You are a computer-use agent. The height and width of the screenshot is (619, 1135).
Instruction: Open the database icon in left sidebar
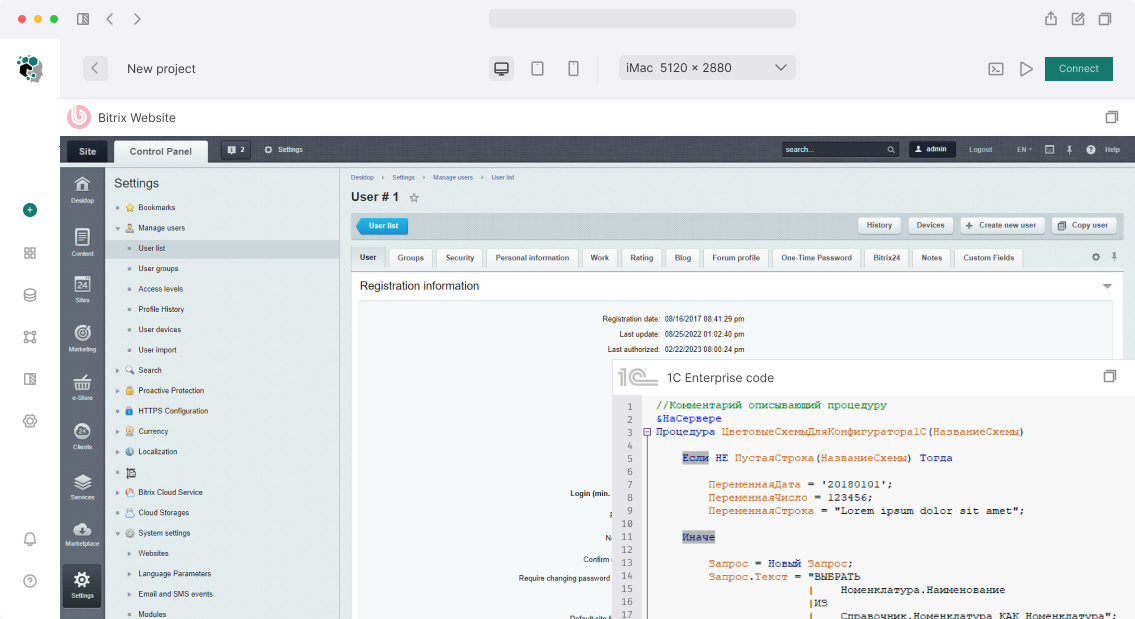30,295
